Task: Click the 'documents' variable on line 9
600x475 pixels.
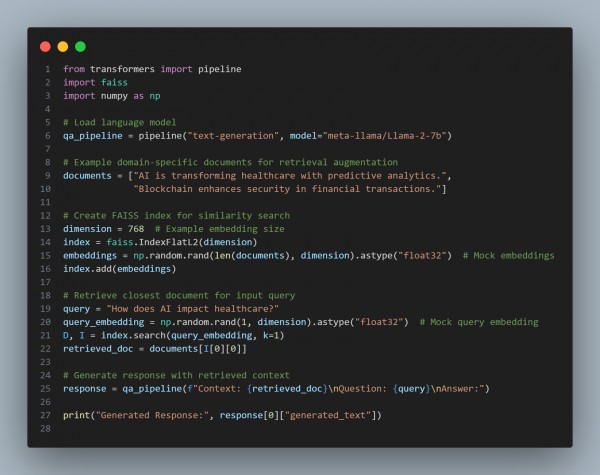Action: point(87,176)
